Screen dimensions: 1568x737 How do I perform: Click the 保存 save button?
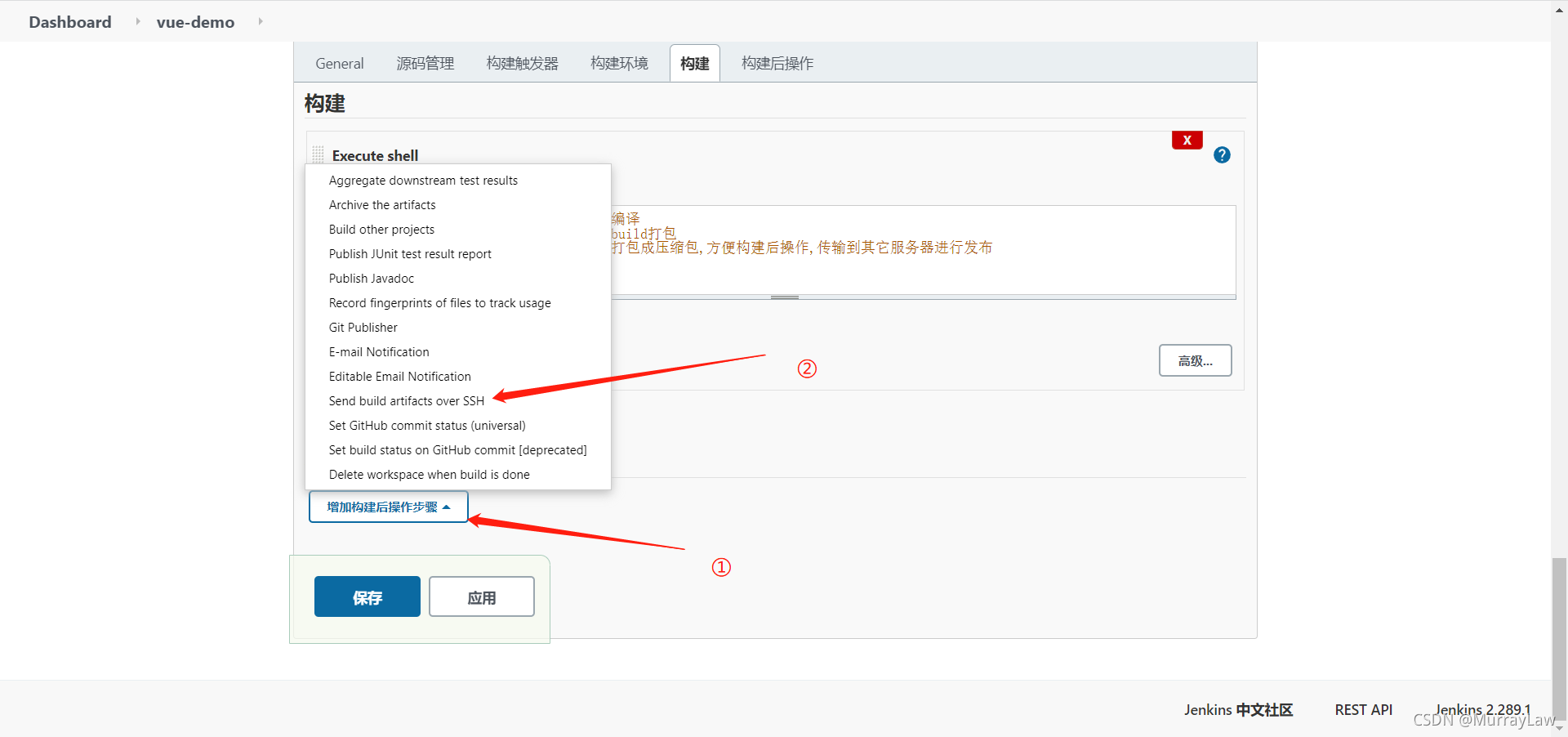point(367,597)
